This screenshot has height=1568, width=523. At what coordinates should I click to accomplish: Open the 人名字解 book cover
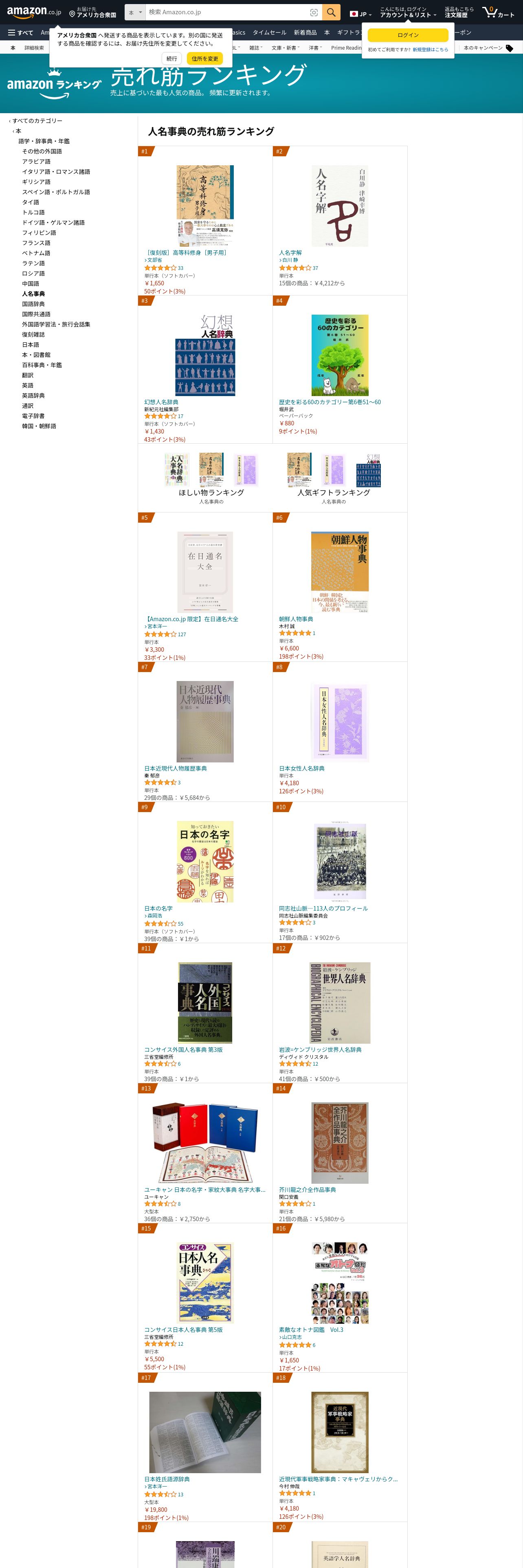coord(340,206)
